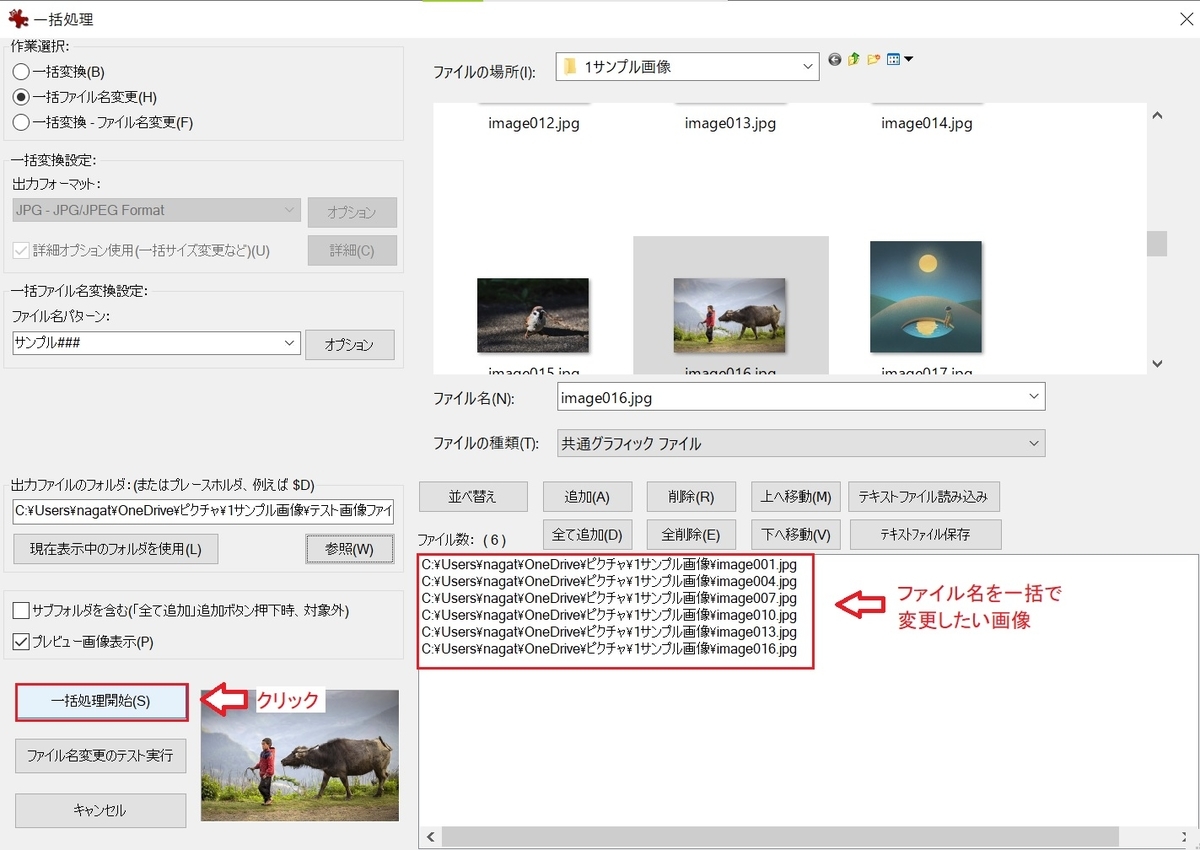Select the image016.jpg buffalo thumbnail
1200x850 pixels.
(x=730, y=315)
